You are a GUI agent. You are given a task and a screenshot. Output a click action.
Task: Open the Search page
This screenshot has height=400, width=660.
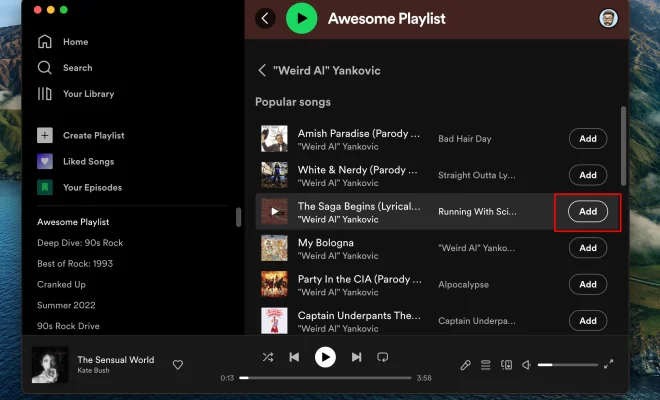pyautogui.click(x=64, y=68)
